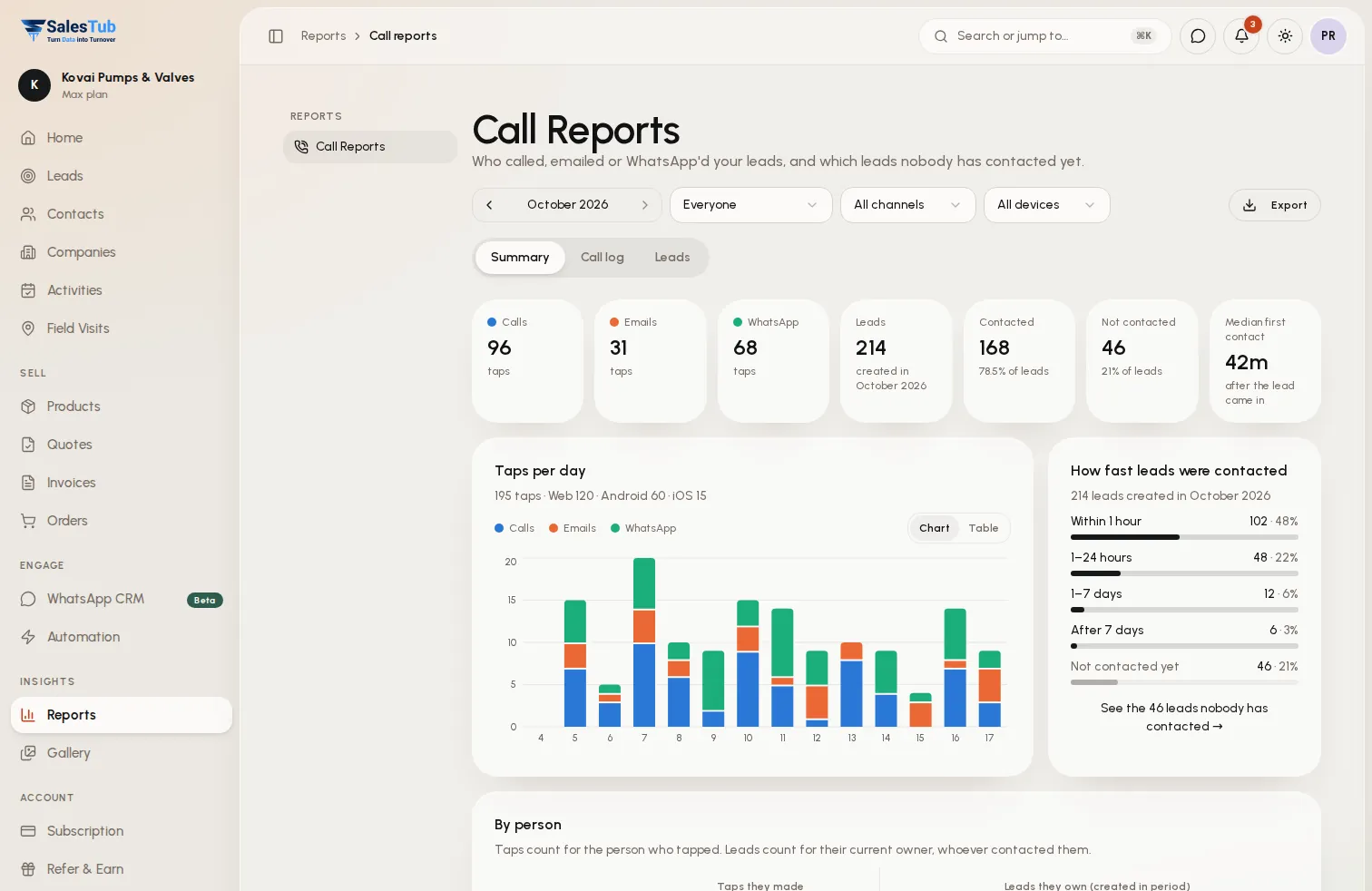Click Reports breadcrumb link
The width and height of the screenshot is (1372, 891).
coord(323,36)
